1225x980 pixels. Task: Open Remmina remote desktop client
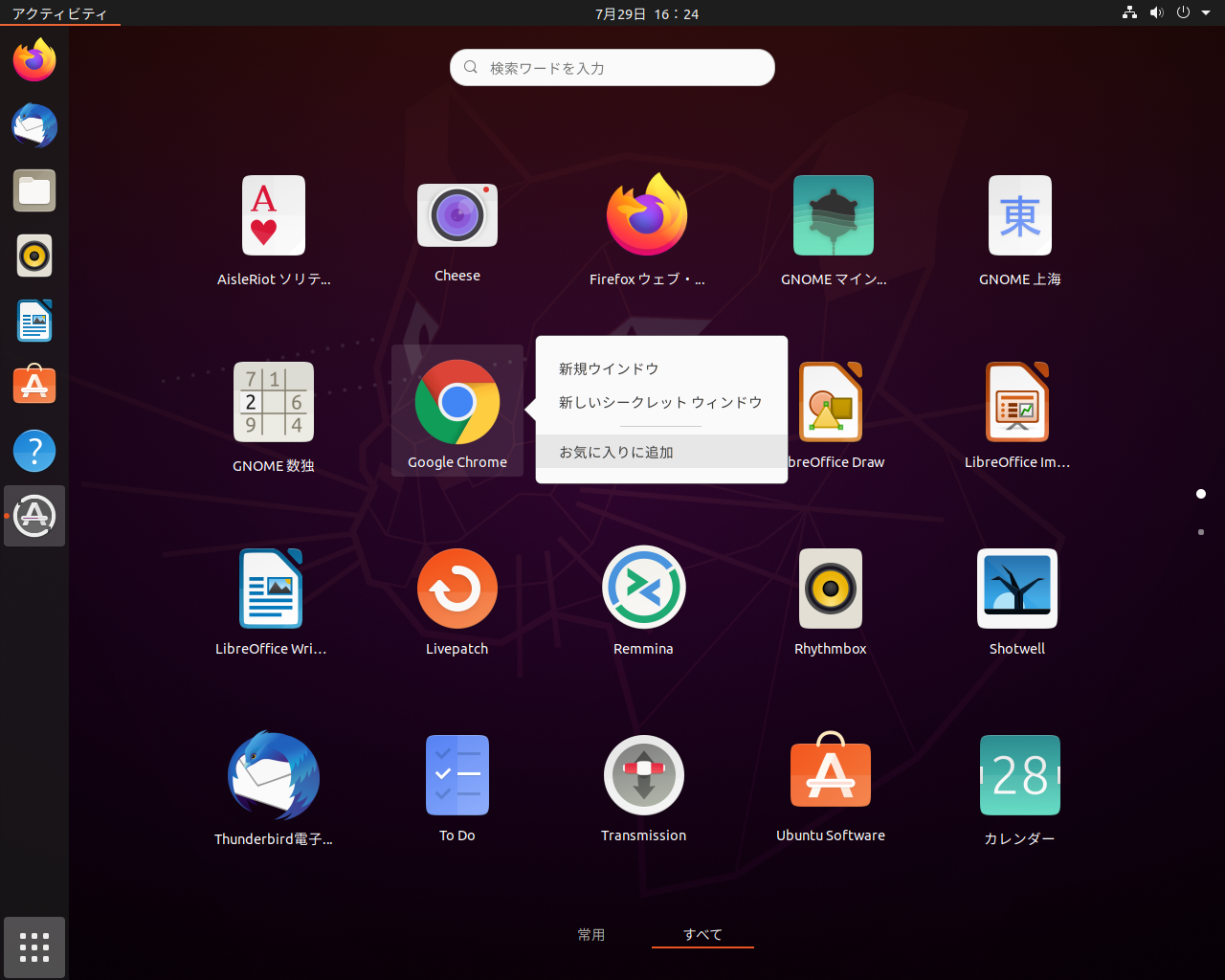[x=644, y=587]
